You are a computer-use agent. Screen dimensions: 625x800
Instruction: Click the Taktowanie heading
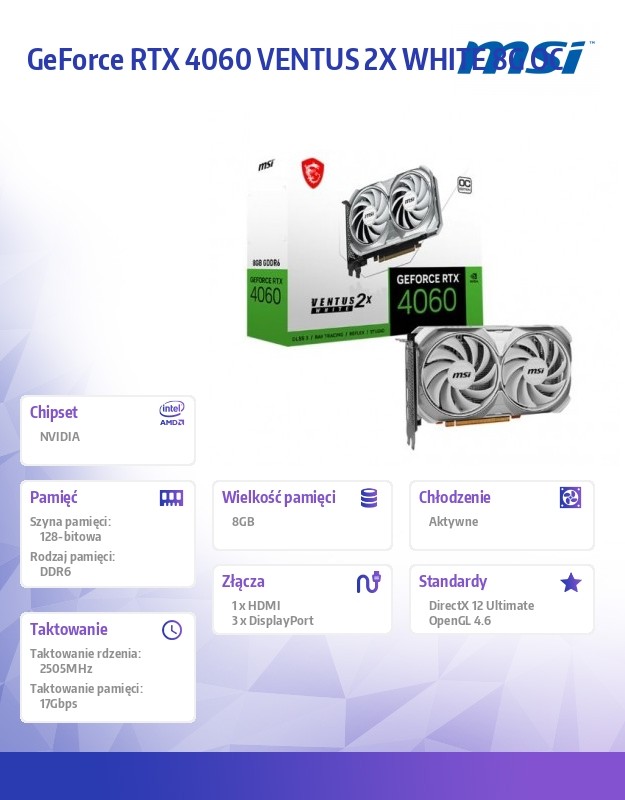coord(68,629)
